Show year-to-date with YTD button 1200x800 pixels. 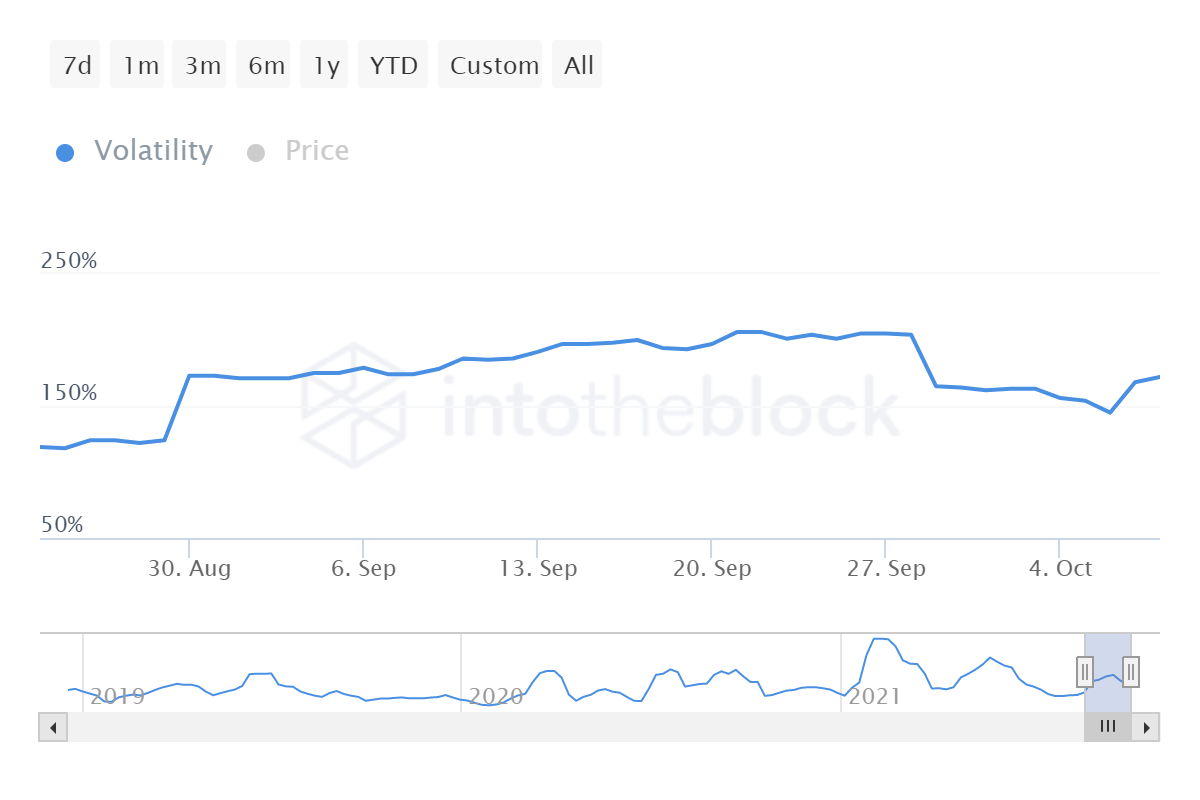point(393,66)
